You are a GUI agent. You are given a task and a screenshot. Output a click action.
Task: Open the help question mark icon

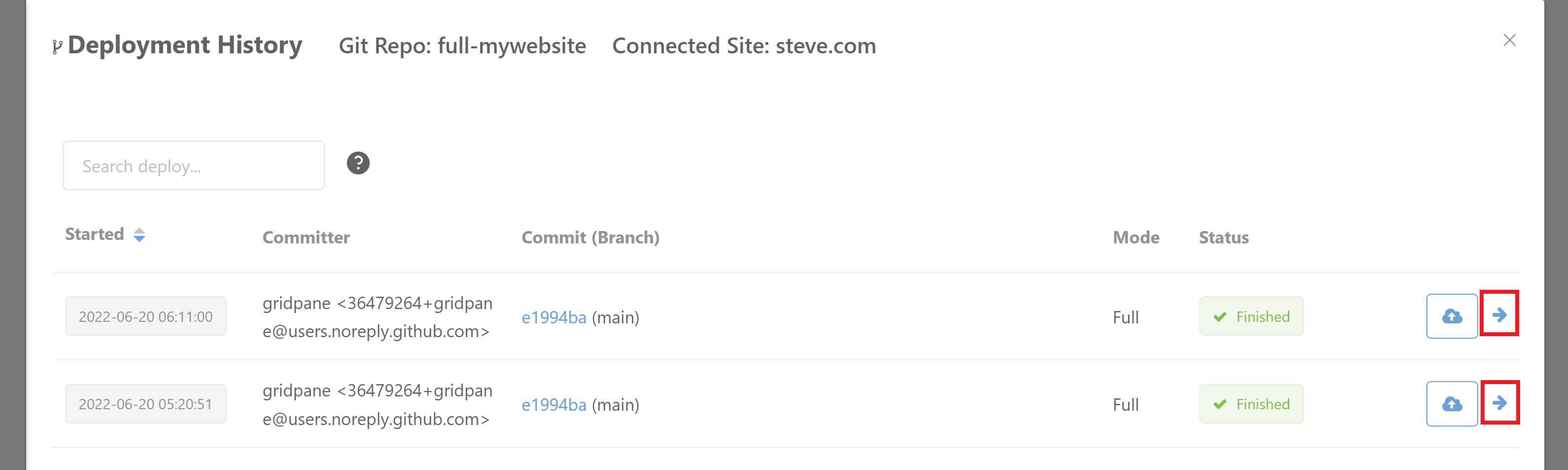(358, 163)
